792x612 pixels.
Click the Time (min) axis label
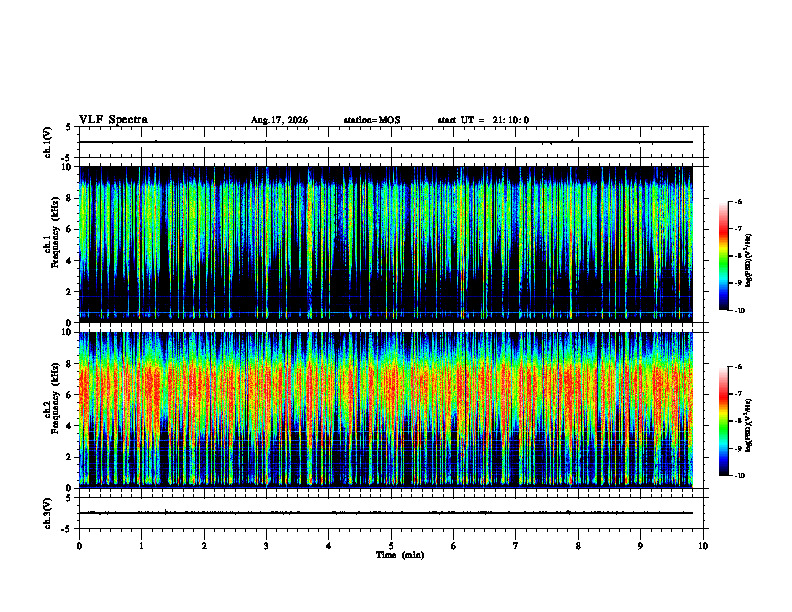tap(400, 555)
